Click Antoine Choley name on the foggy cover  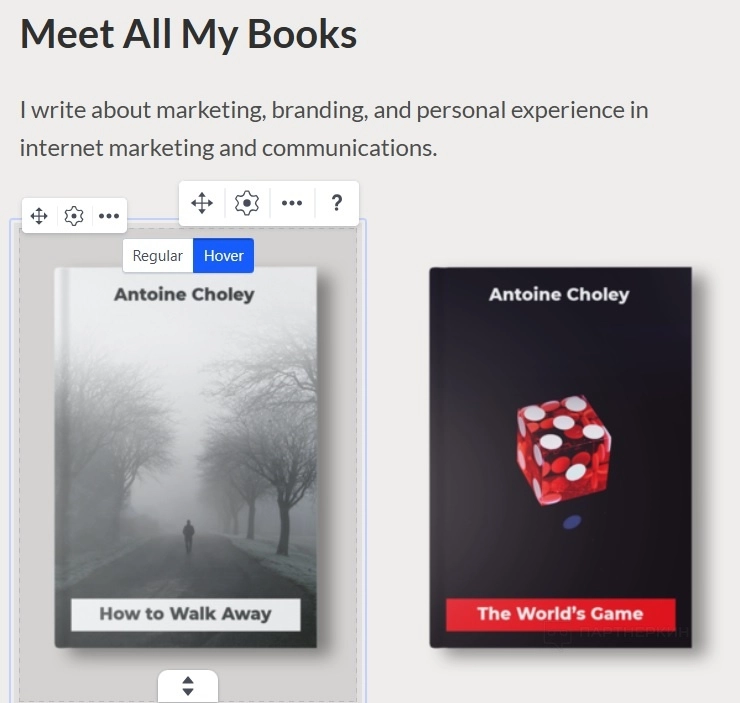(184, 294)
